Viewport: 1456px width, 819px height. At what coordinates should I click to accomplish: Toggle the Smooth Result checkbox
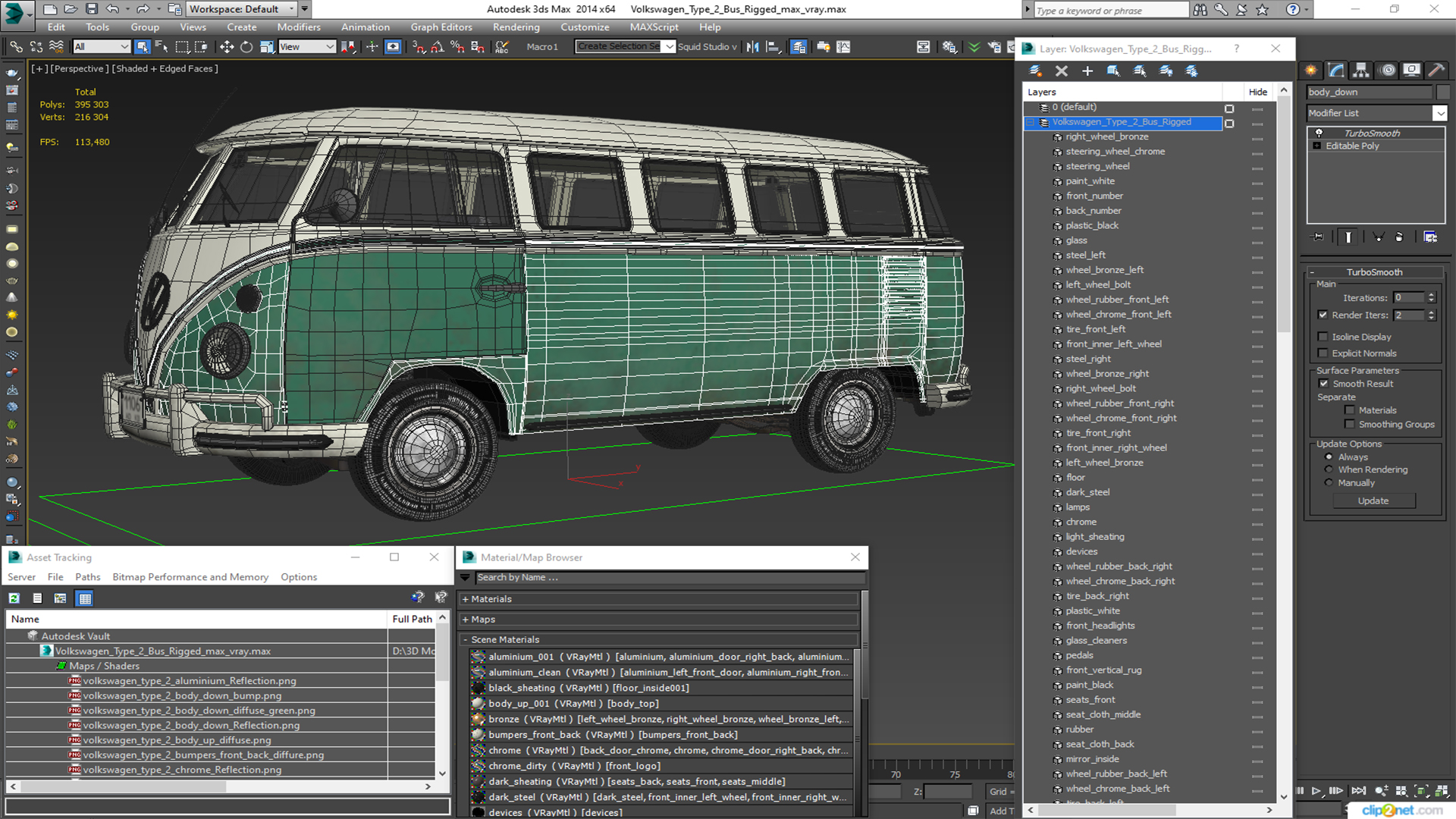(x=1324, y=384)
